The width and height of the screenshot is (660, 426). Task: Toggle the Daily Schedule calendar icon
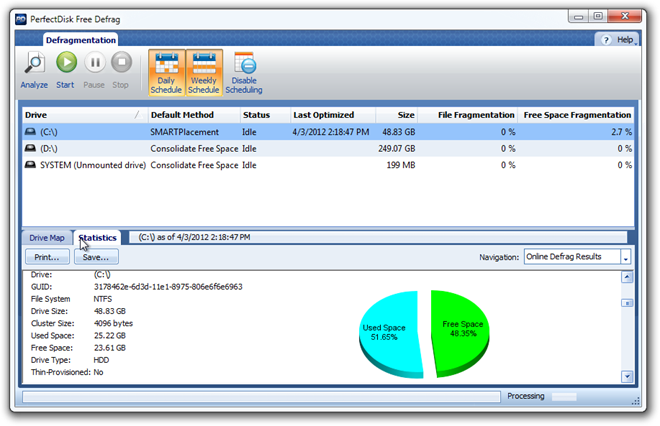coord(167,64)
